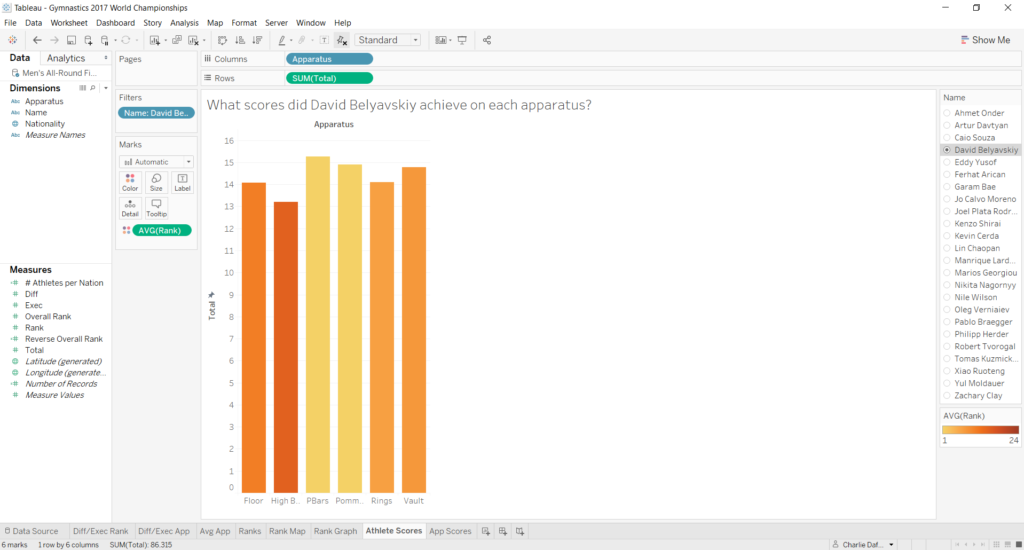Click the Color button in Marks card

click(130, 181)
